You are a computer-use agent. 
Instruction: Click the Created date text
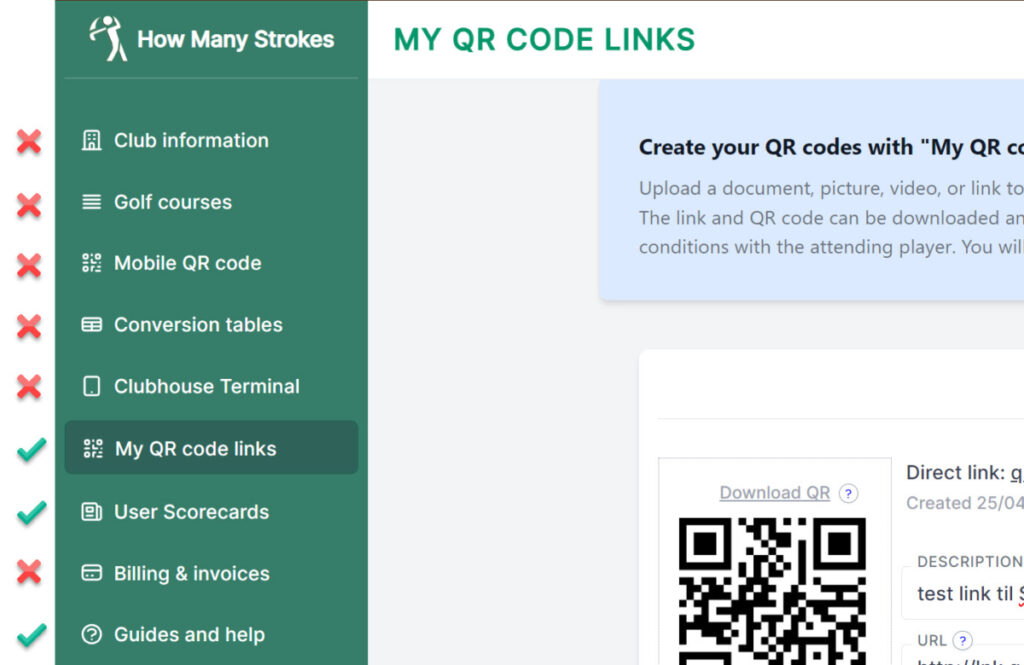pos(965,503)
